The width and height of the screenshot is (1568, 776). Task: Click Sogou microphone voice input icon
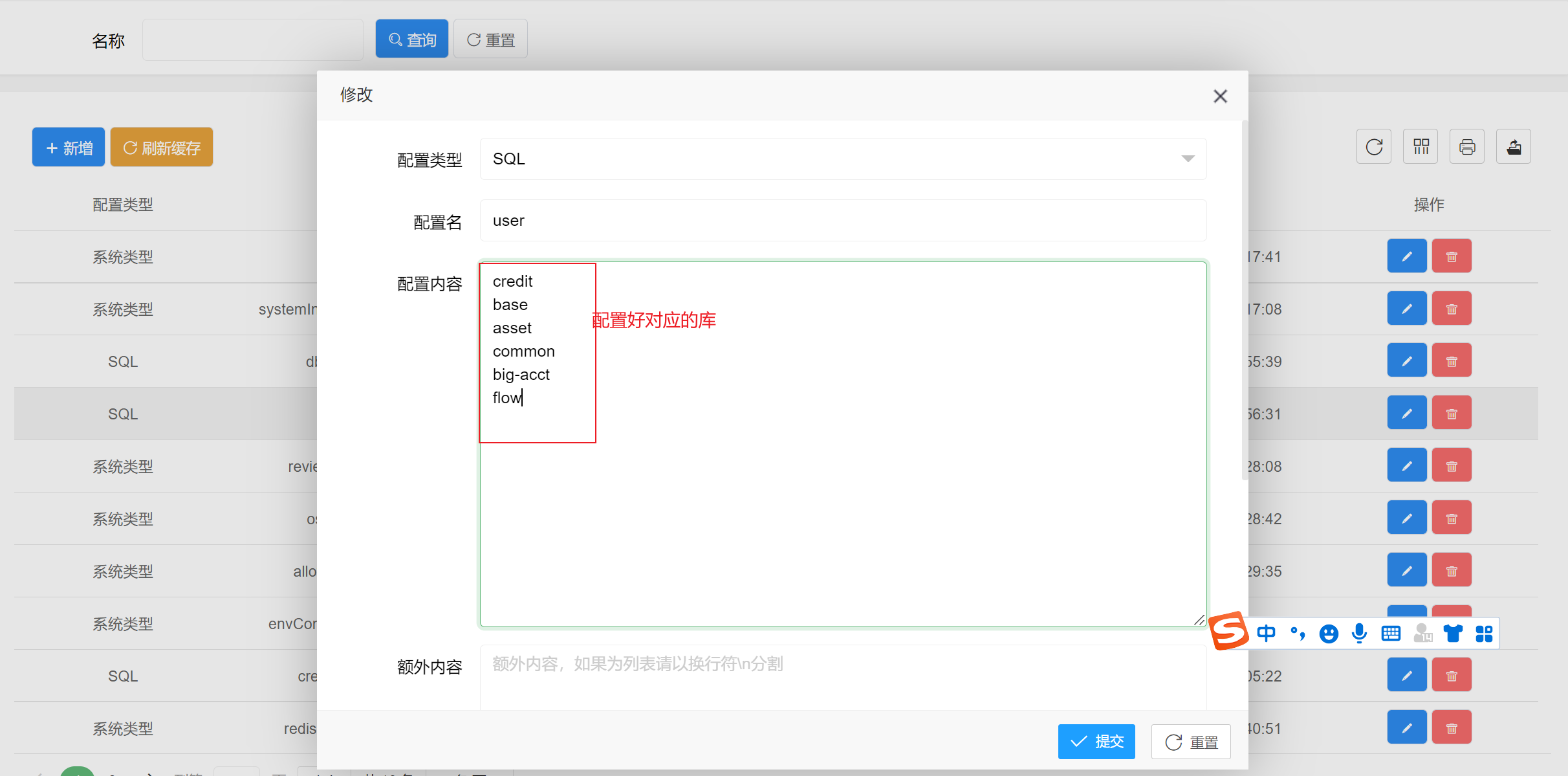coord(1359,633)
